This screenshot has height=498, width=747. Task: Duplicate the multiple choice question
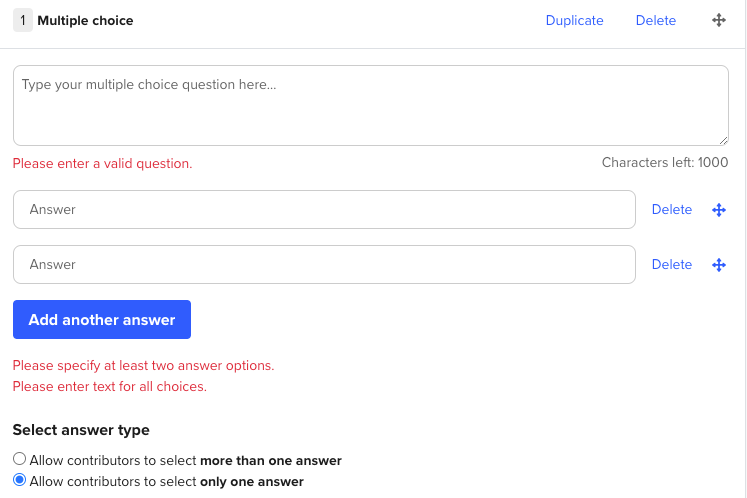(575, 20)
